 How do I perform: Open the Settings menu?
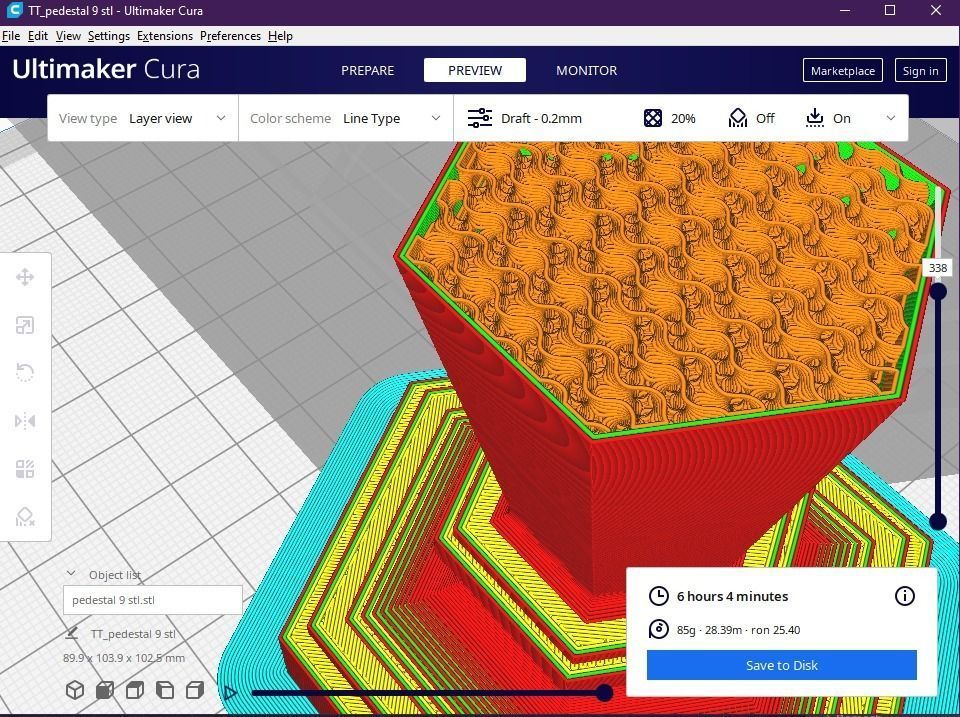(x=108, y=36)
